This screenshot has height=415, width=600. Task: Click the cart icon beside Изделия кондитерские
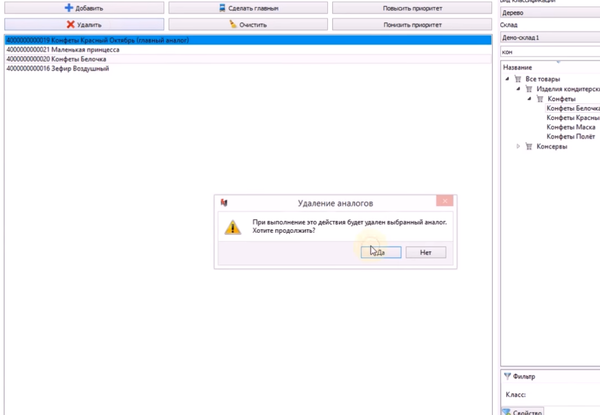point(529,89)
